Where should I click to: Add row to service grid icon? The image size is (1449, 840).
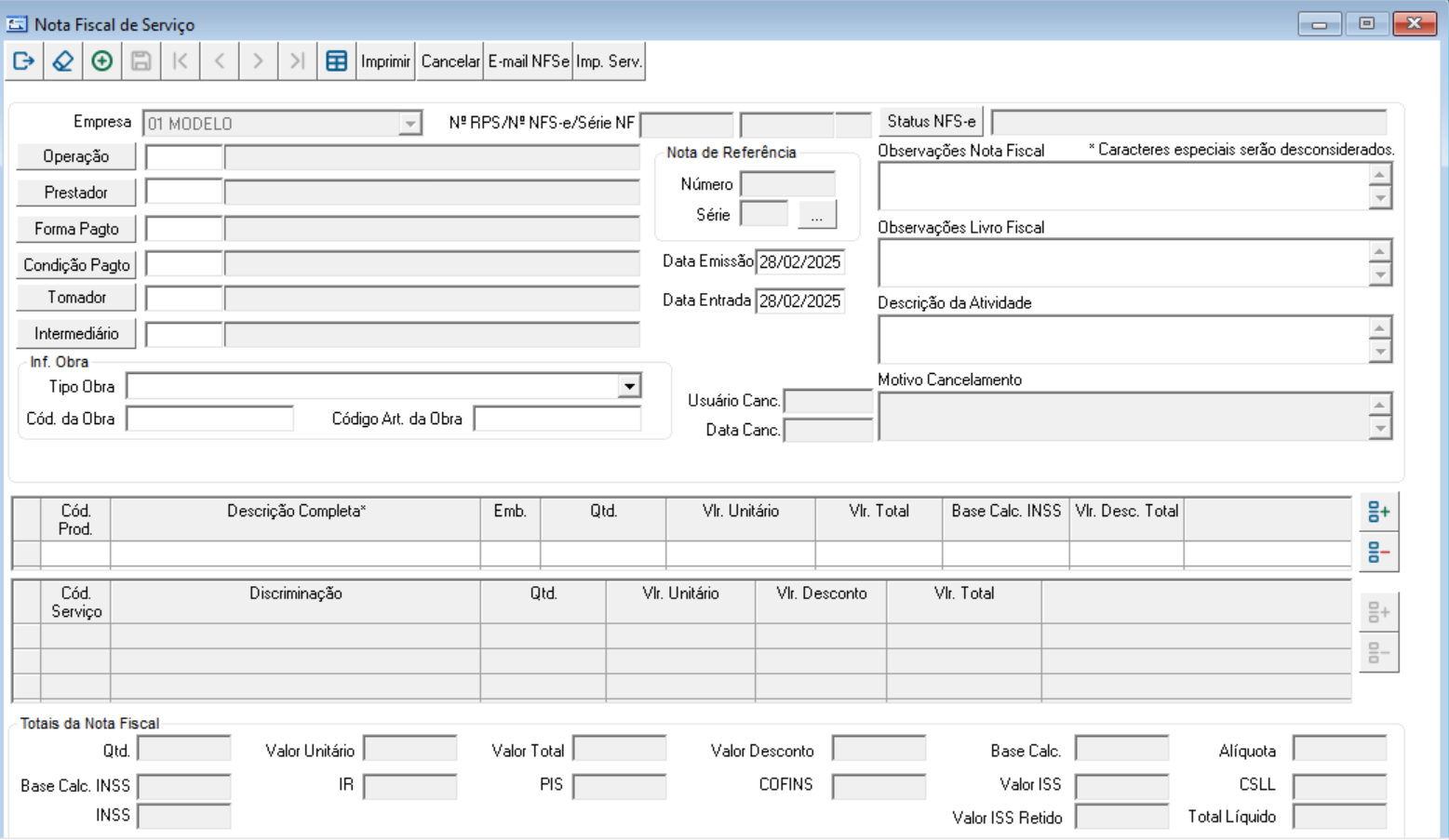click(1379, 612)
